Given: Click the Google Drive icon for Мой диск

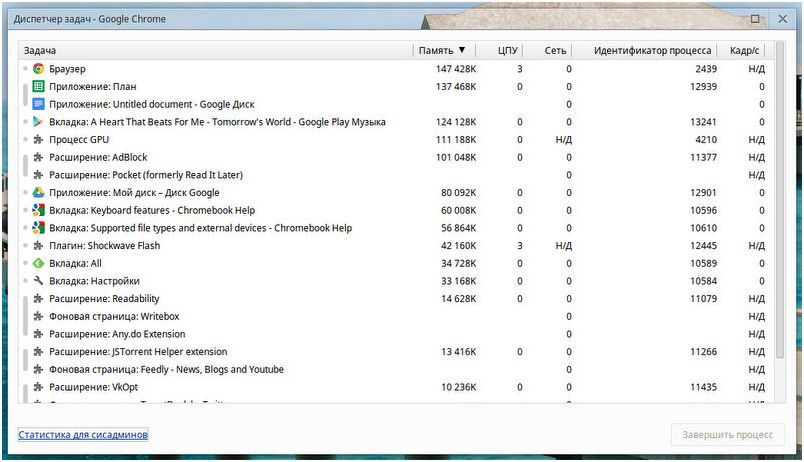Looking at the screenshot, I should coord(38,193).
